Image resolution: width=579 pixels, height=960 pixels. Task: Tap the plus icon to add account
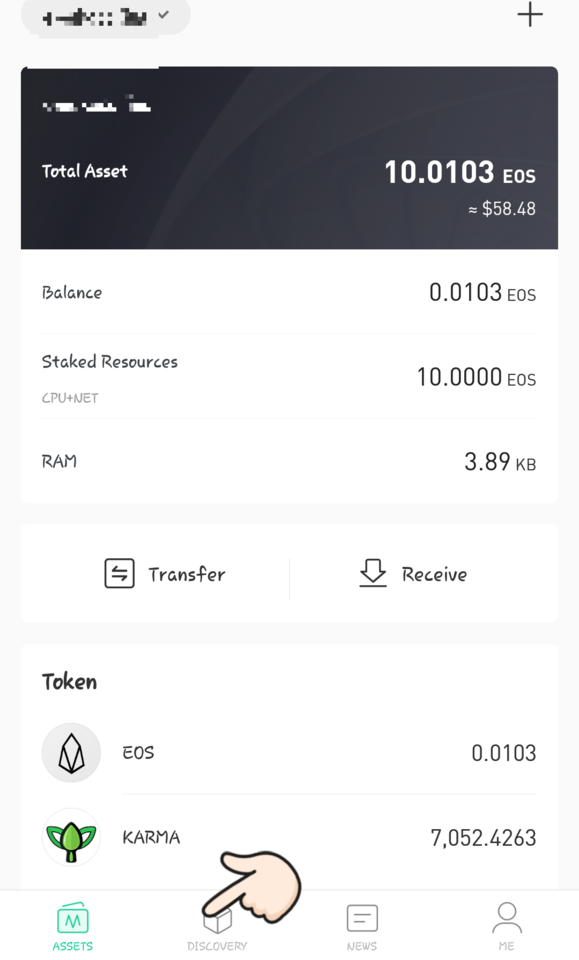[x=529, y=15]
